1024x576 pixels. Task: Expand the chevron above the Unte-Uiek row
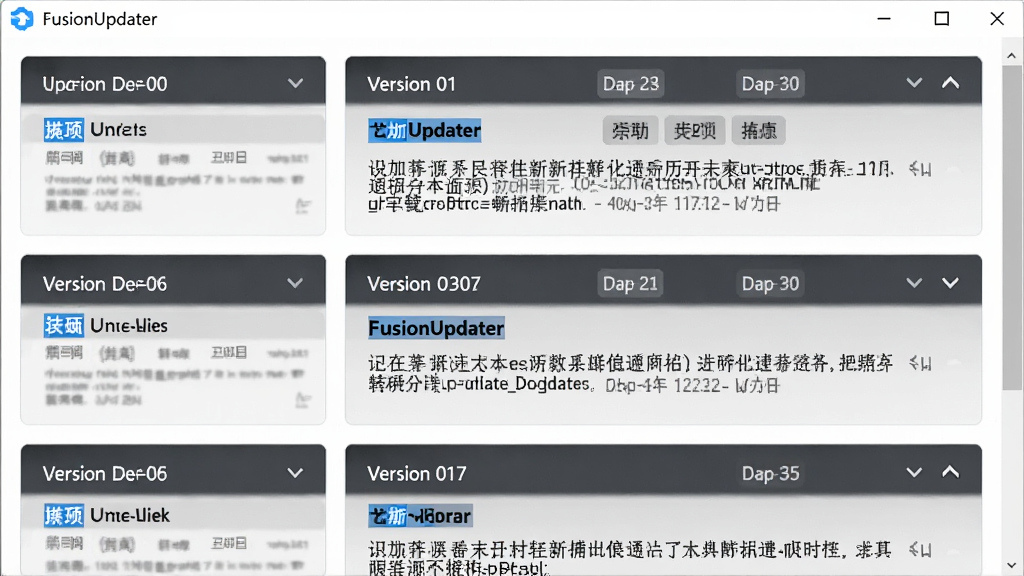295,473
